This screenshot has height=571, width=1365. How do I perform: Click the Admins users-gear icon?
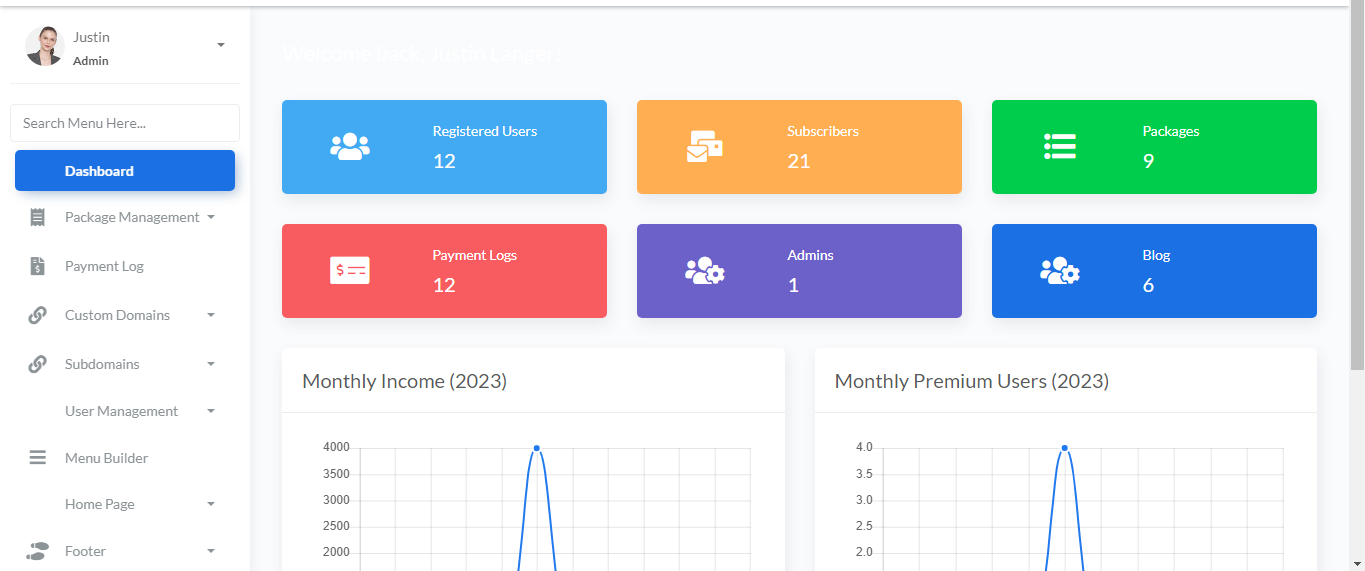point(704,271)
